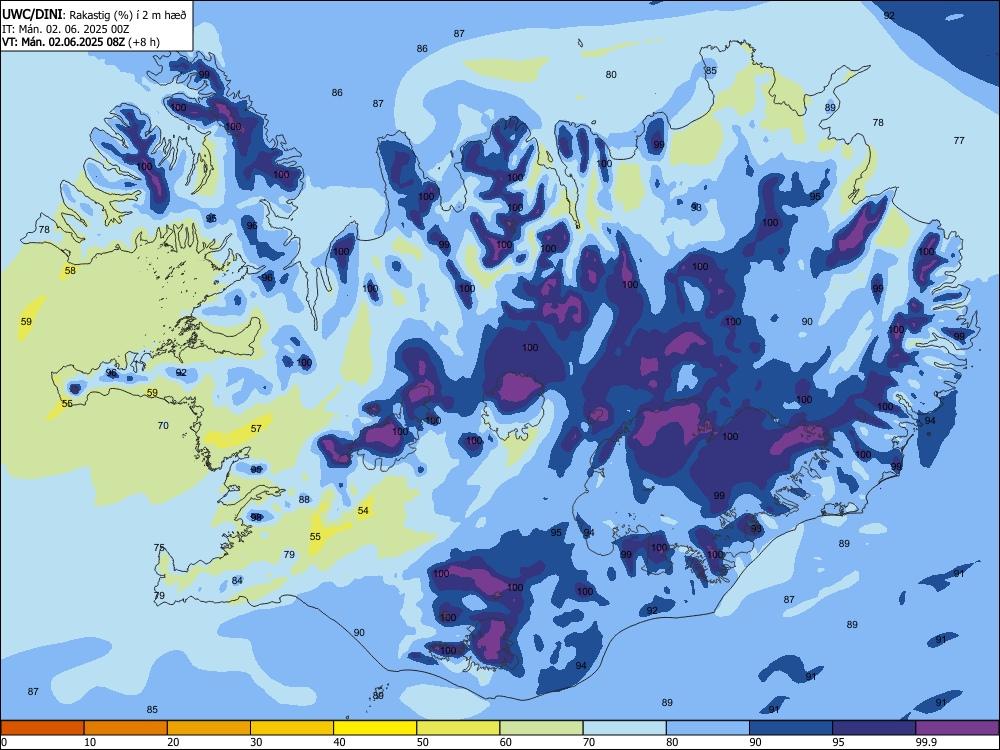The width and height of the screenshot is (1000, 750).
Task: Click the humidity value '84' on the map
Action: [x=237, y=580]
